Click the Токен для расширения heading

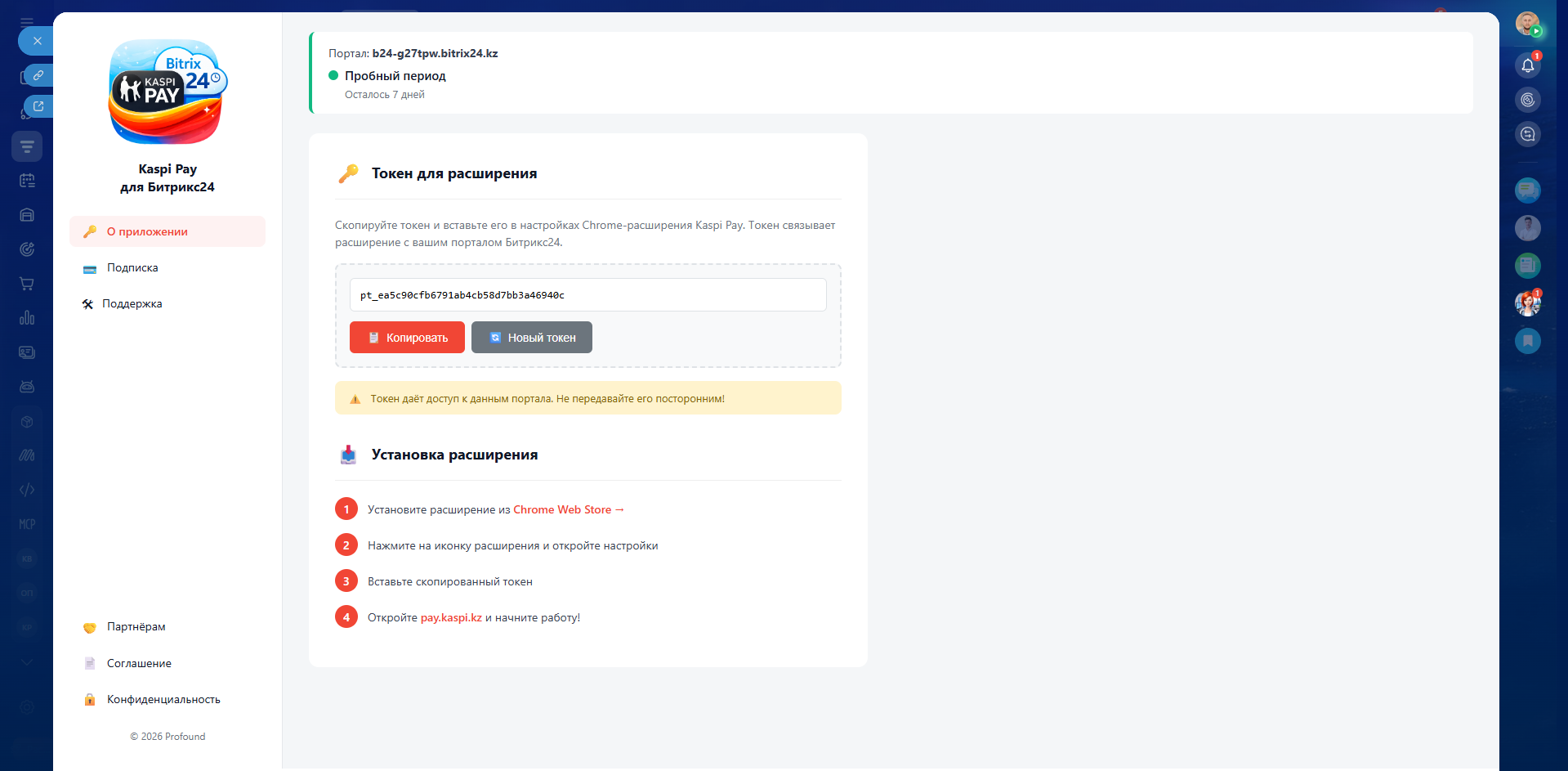point(454,173)
